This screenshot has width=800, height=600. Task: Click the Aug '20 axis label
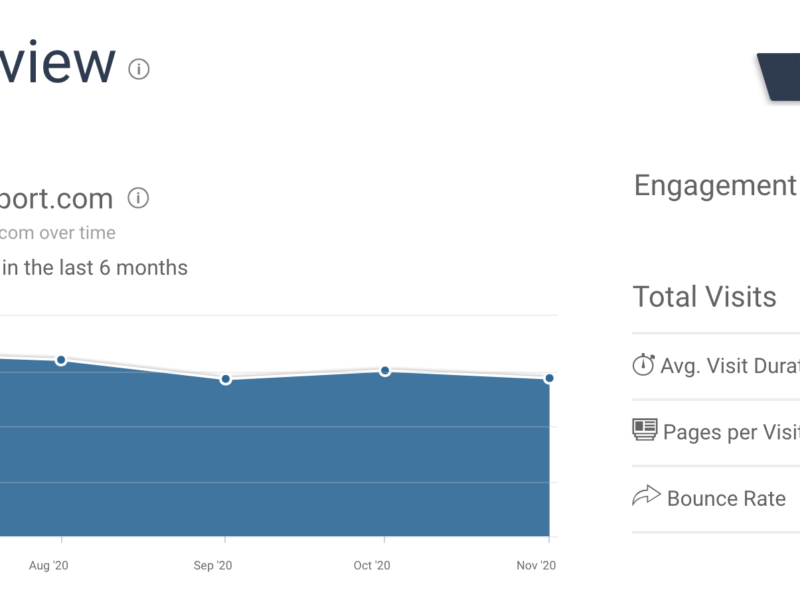coord(46,566)
